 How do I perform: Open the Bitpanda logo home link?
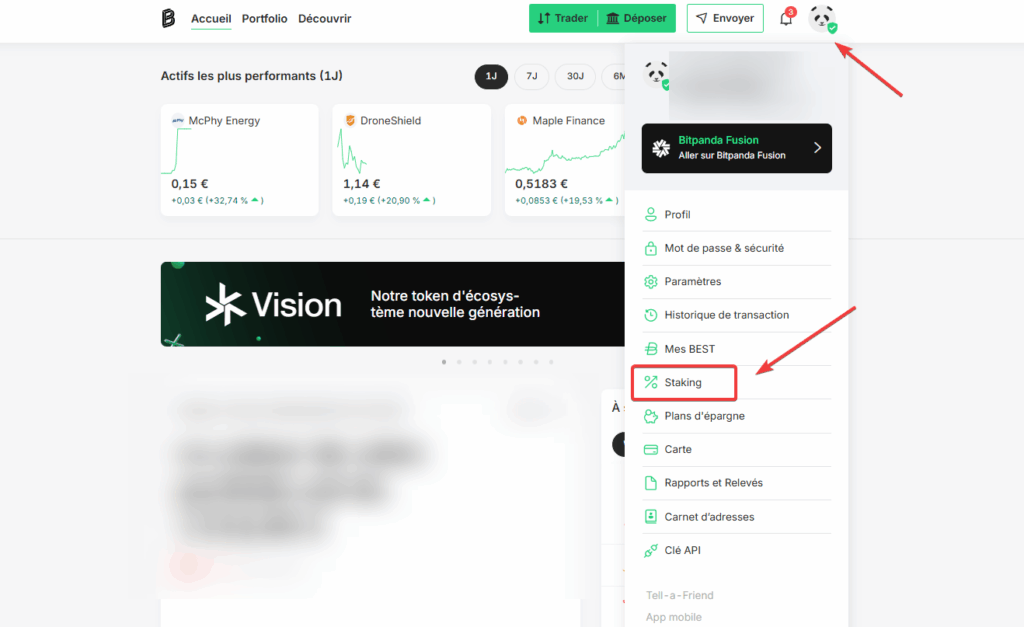(168, 18)
